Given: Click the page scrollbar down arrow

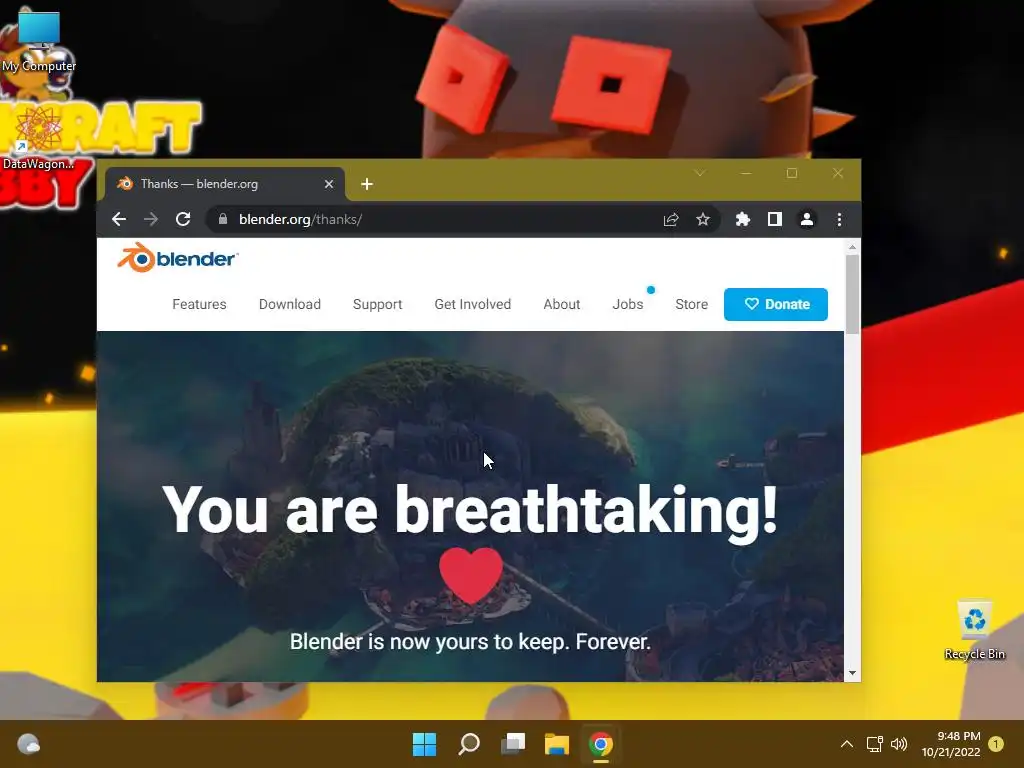Looking at the screenshot, I should (x=852, y=673).
